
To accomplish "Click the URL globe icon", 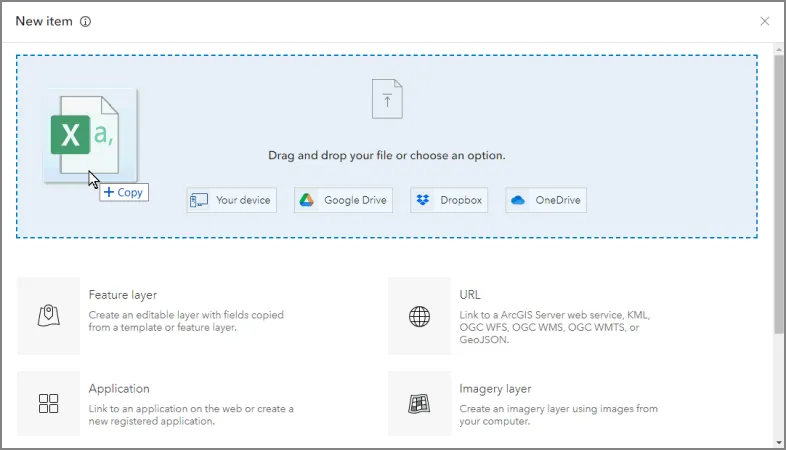I will point(419,316).
